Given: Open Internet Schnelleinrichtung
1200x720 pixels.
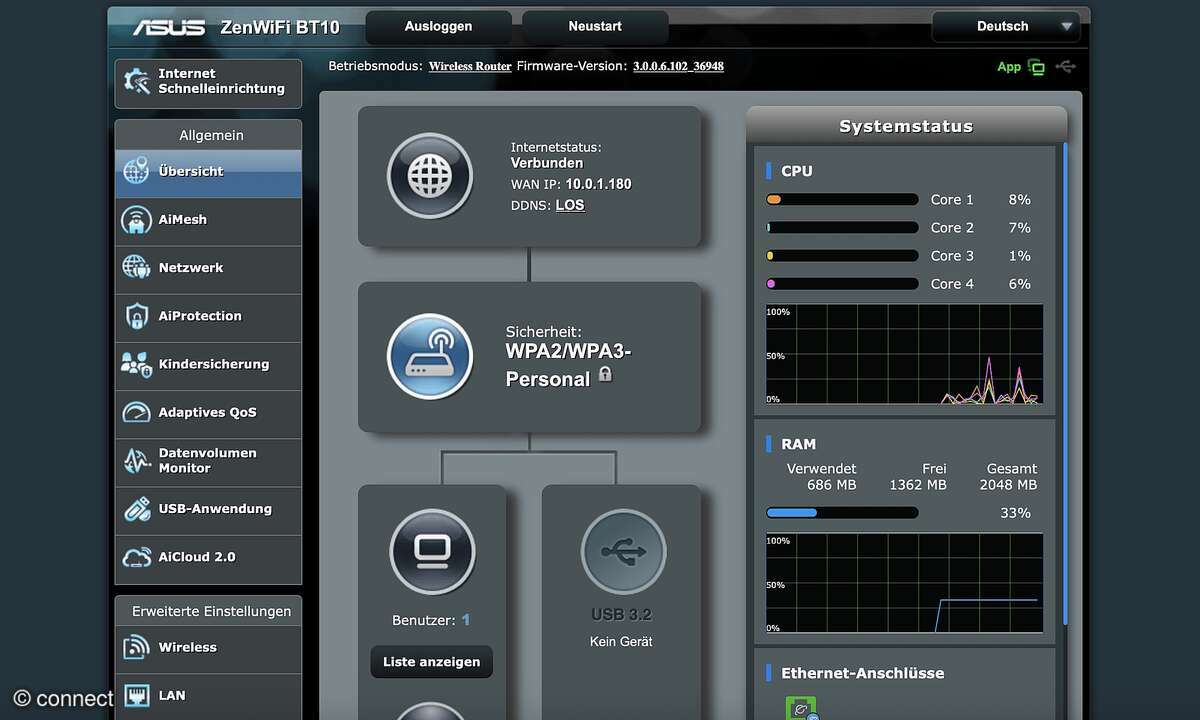Looking at the screenshot, I should pos(208,82).
